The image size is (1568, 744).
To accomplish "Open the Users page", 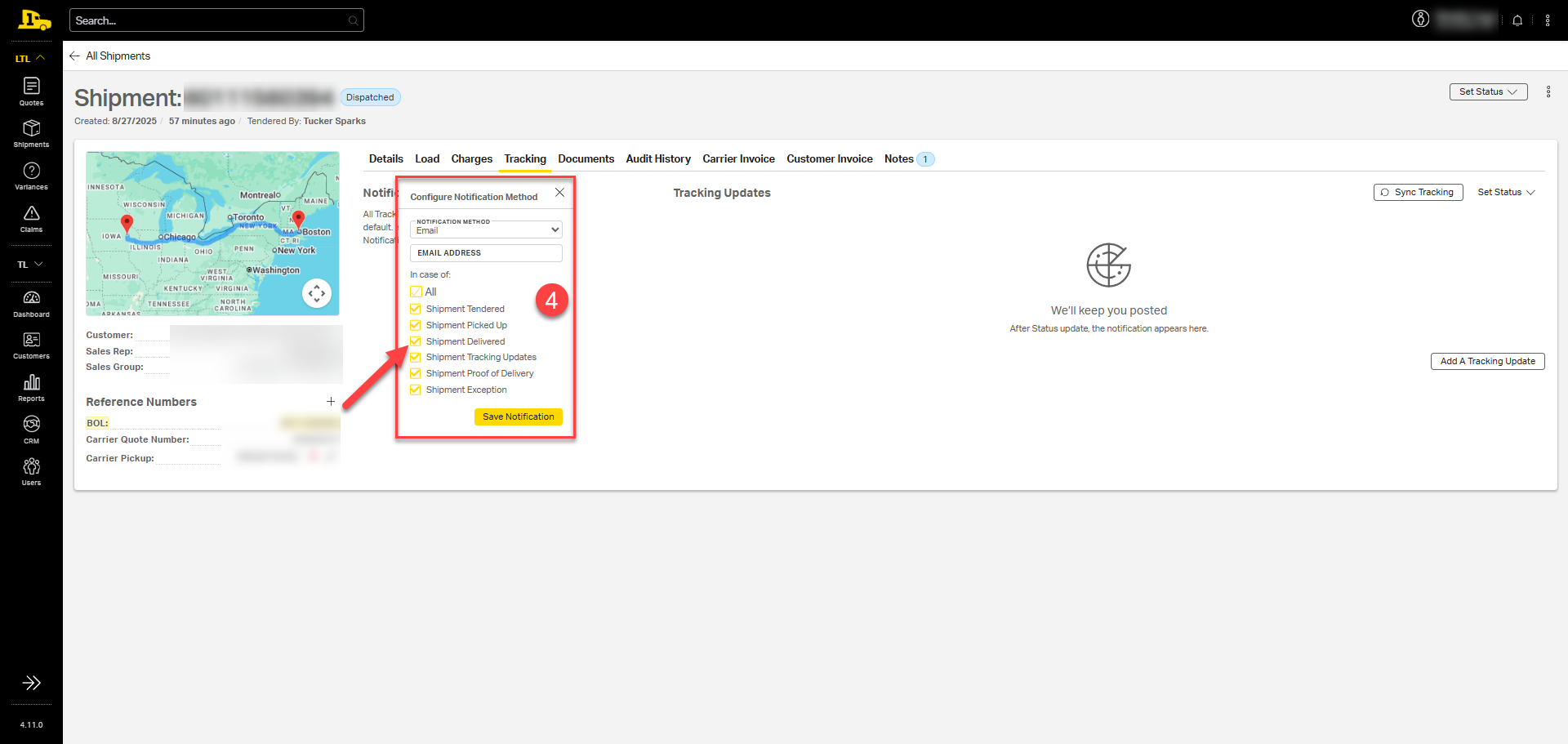I will (x=31, y=472).
